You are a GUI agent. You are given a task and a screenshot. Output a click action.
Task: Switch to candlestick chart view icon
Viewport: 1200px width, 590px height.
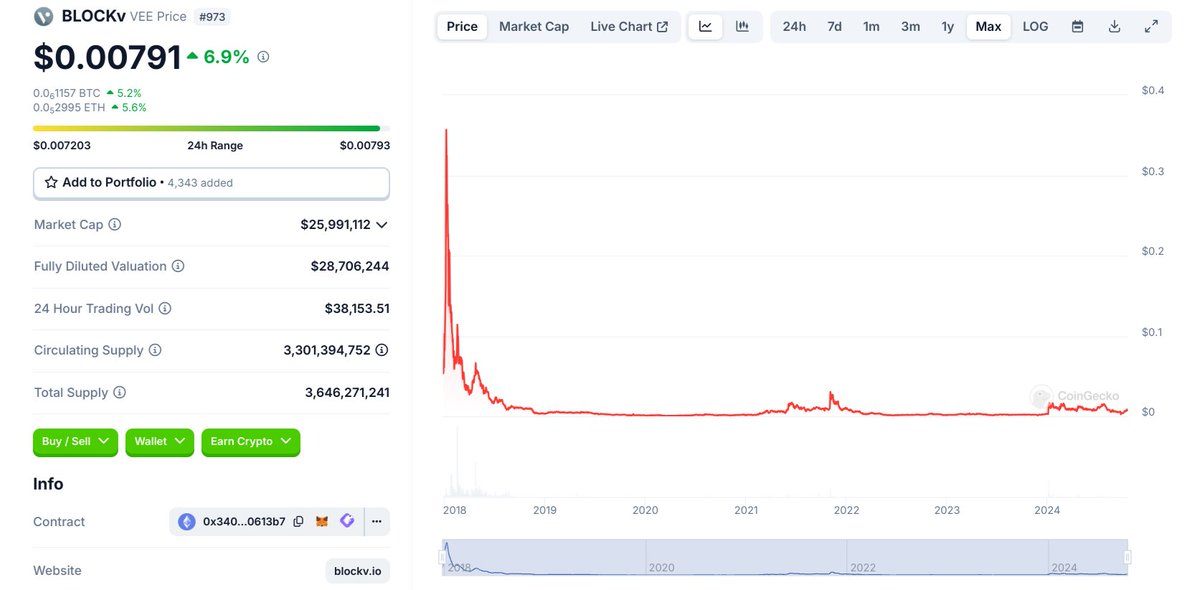coord(742,27)
